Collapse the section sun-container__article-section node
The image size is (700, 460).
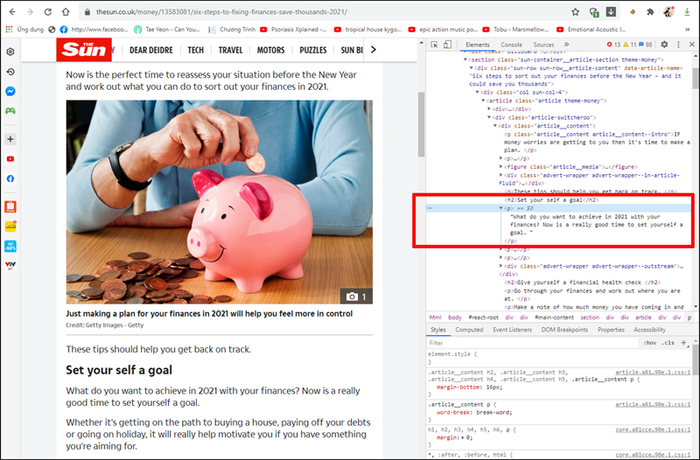465,59
